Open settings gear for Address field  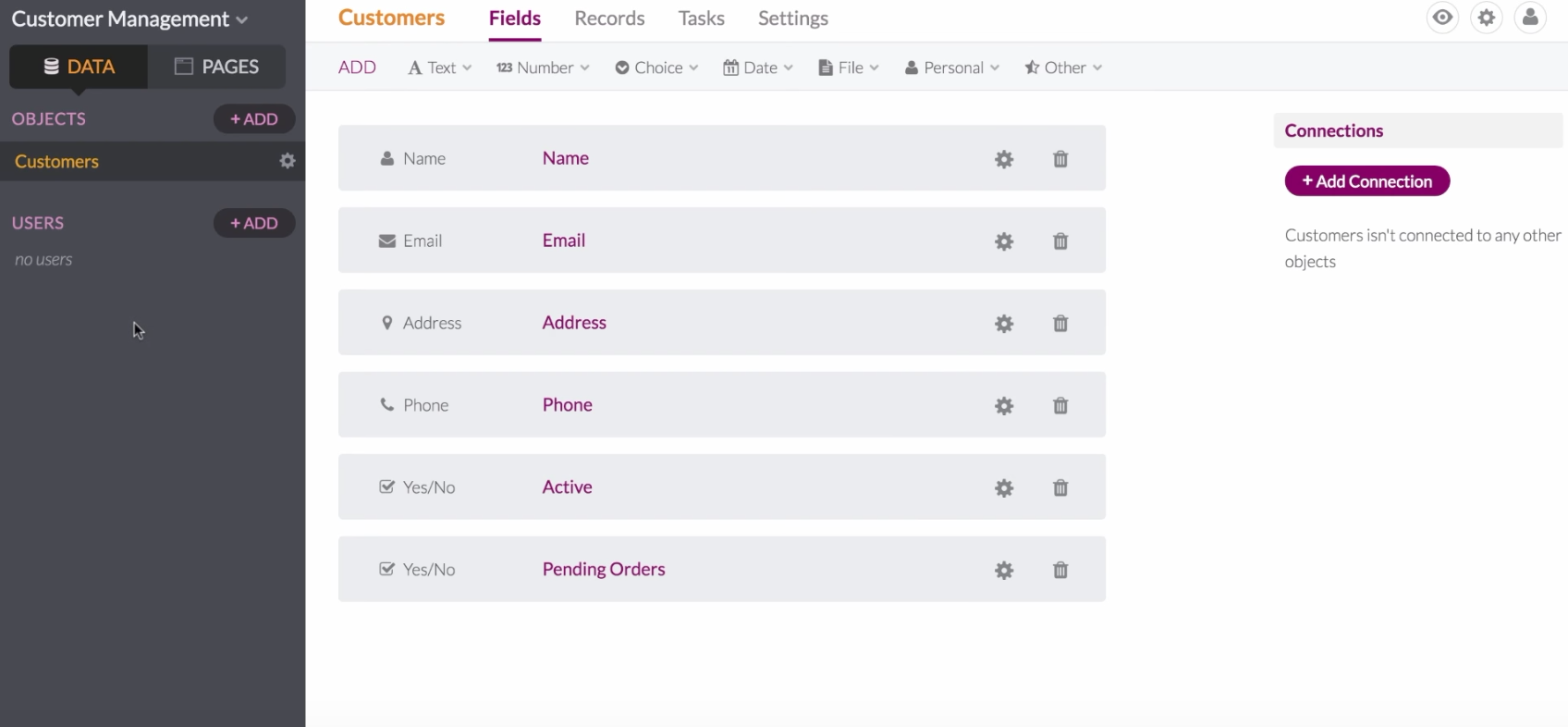point(1004,324)
